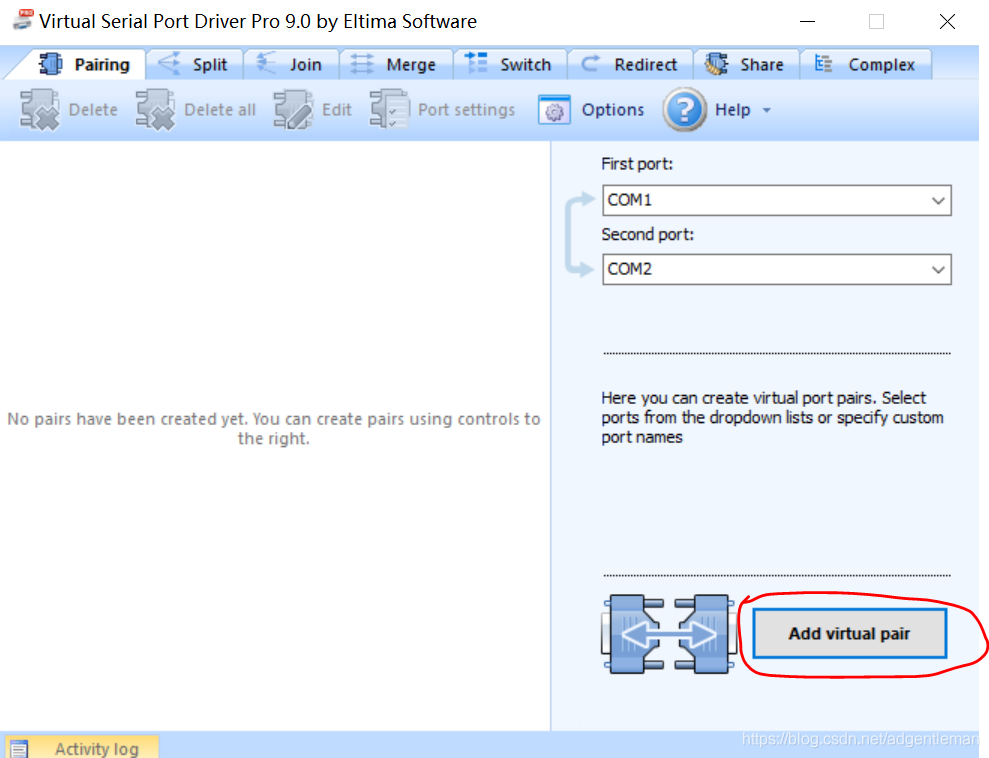Screen dimensions: 989x758
Task: Click the Redirect tab arrow icon
Action: (590, 63)
